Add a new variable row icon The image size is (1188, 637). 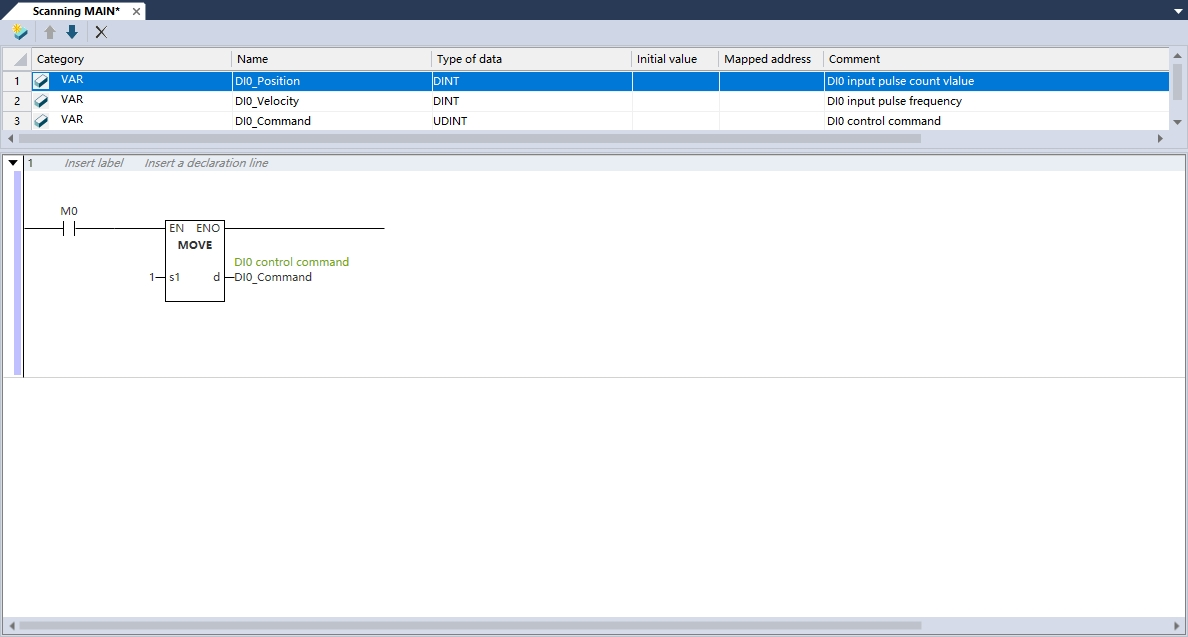[x=20, y=33]
